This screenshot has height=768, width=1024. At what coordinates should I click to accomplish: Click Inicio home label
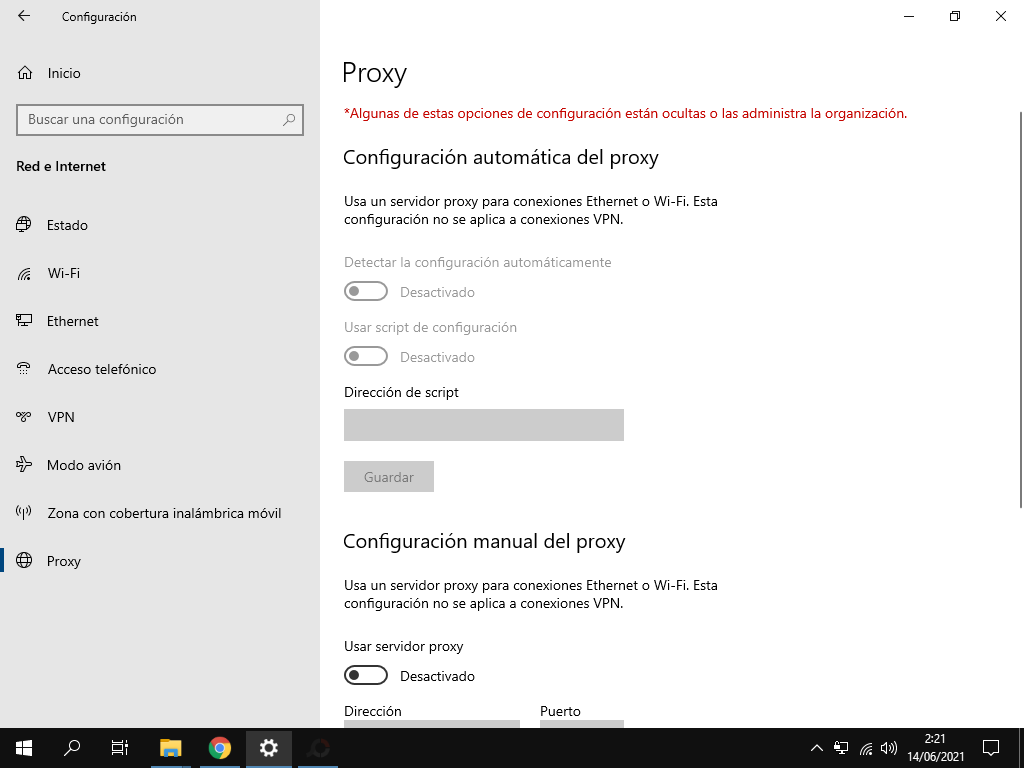point(64,73)
